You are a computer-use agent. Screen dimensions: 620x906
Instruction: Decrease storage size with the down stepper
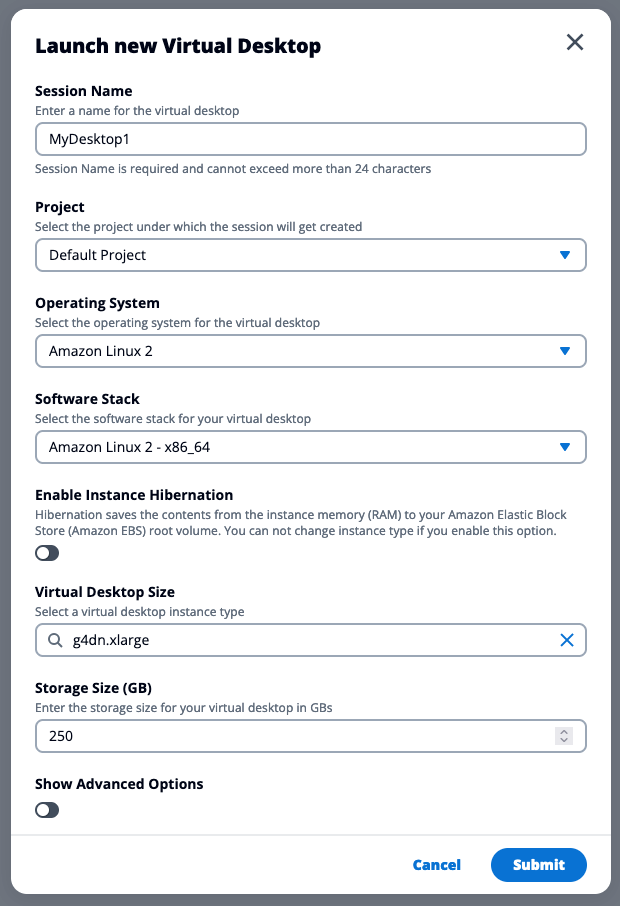pos(565,741)
